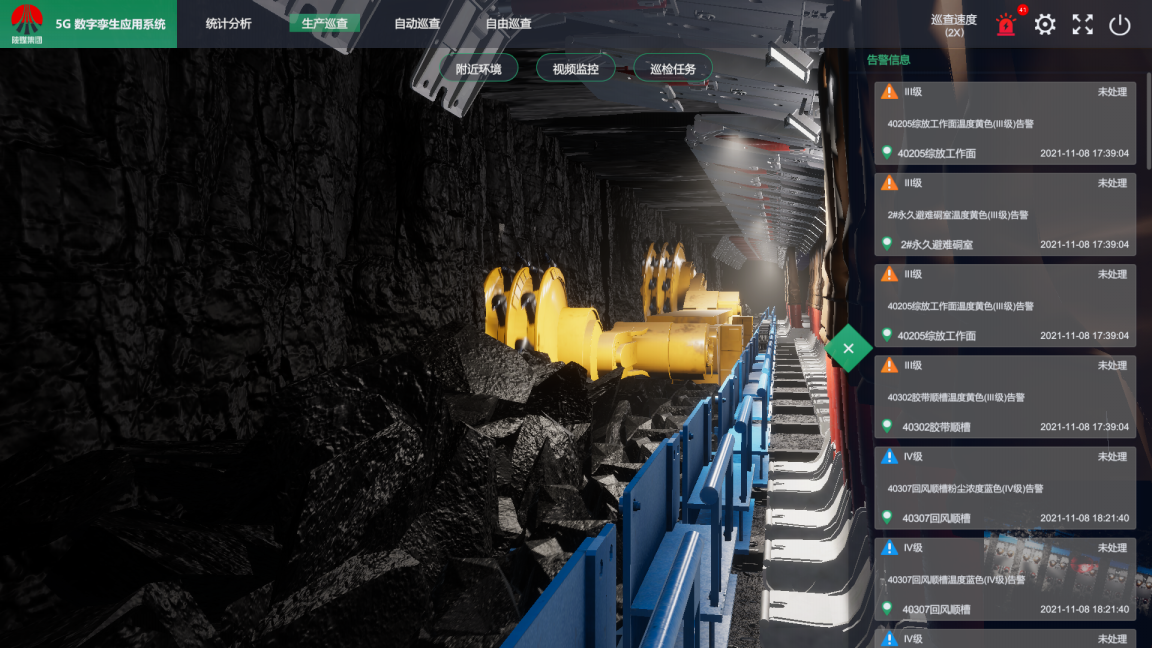
Task: Toggle fullscreen with the expand arrows icon
Action: (x=1082, y=25)
